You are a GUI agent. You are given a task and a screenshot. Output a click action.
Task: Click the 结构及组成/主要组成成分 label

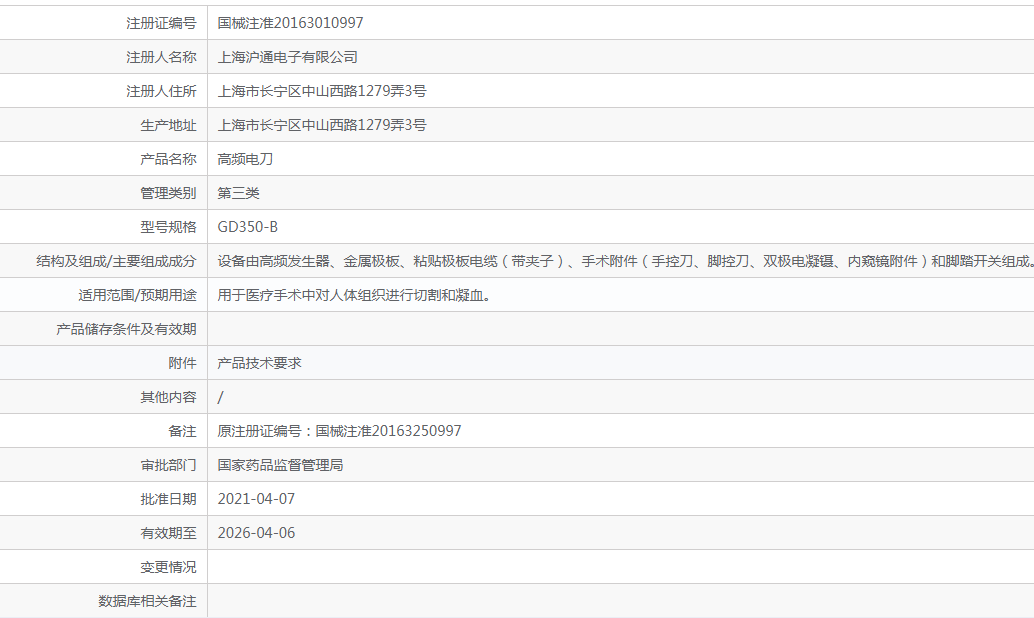point(117,261)
